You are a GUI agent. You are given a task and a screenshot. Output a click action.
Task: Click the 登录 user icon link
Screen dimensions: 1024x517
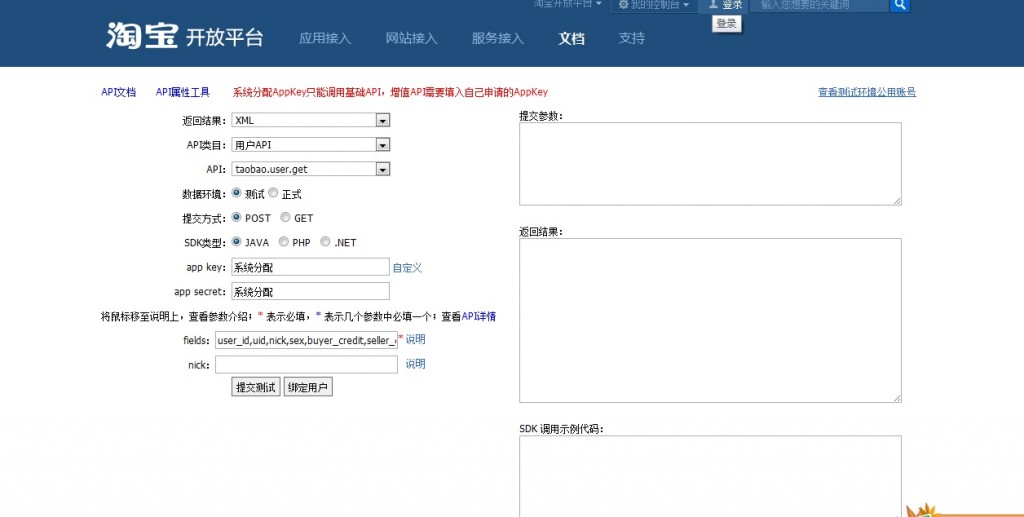pos(725,5)
